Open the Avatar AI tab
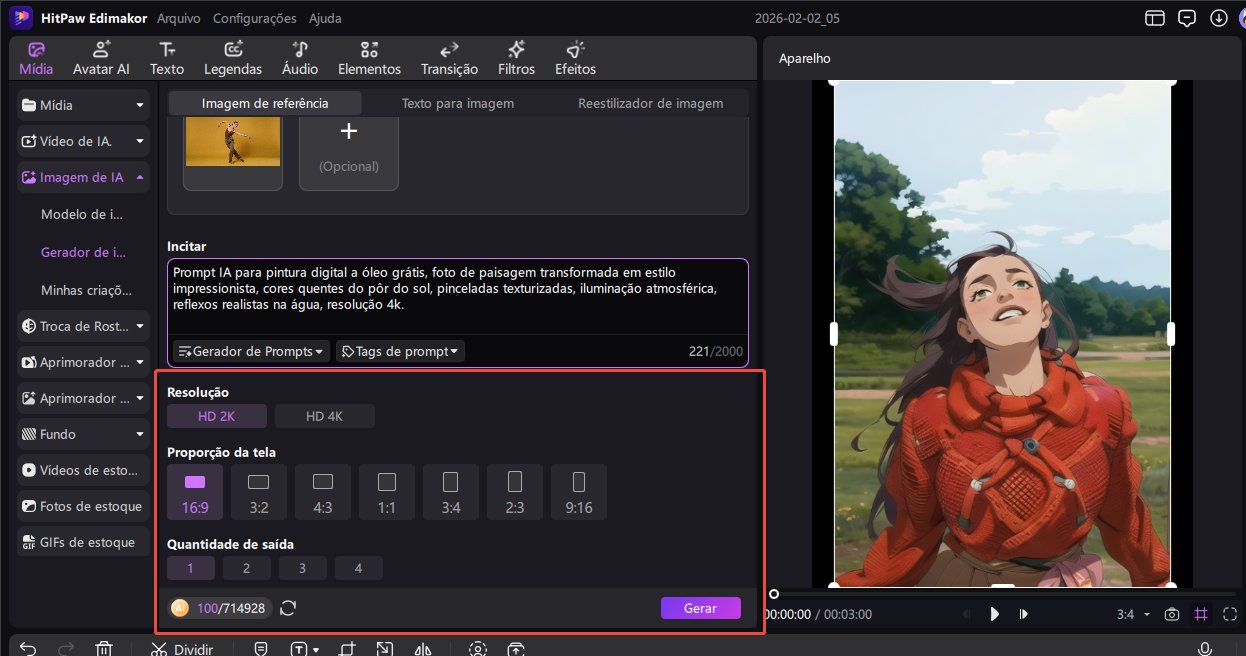Screen dimensions: 1246x656 coord(101,58)
